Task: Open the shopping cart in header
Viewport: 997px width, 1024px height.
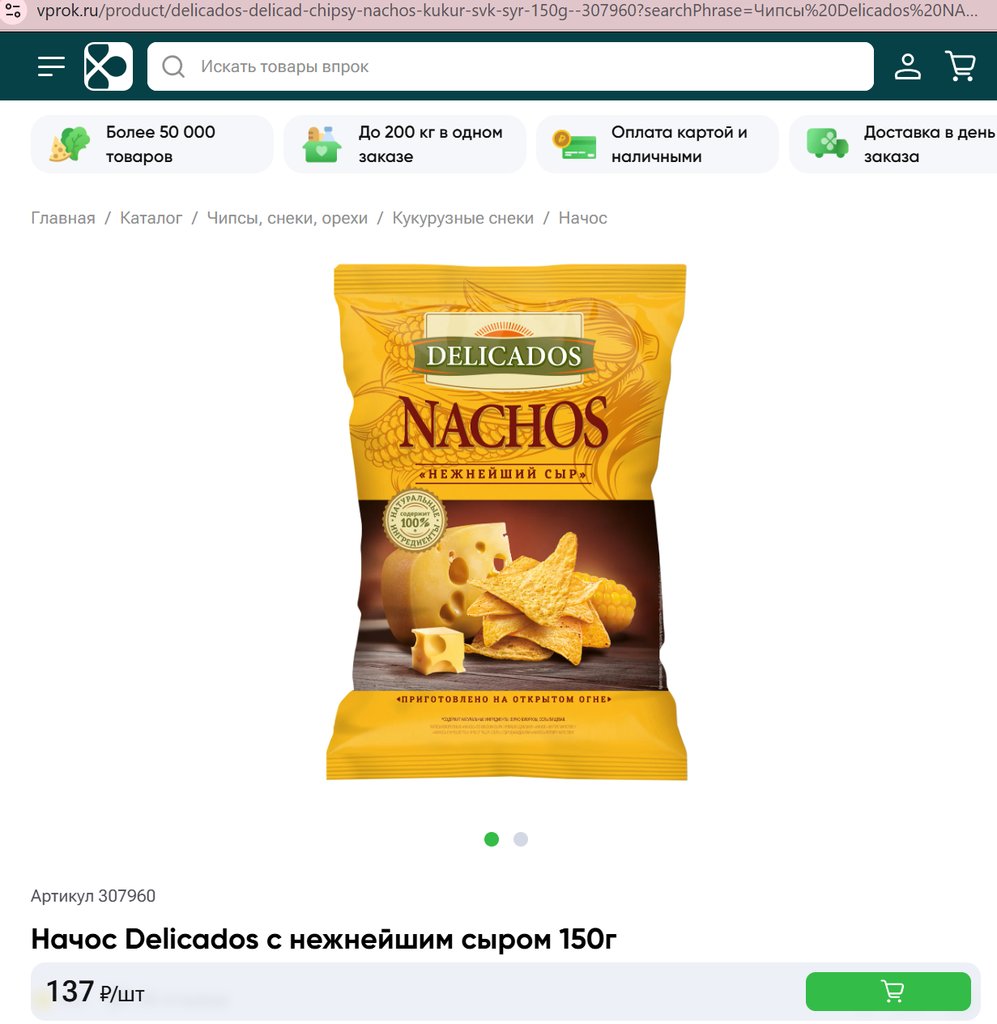Action: 960,66
